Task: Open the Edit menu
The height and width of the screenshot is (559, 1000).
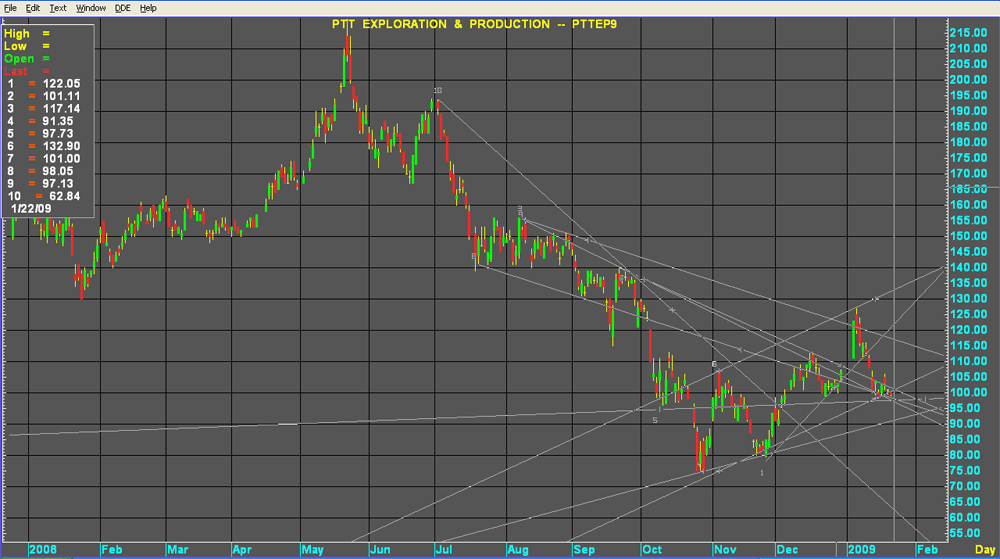Action: tap(33, 8)
